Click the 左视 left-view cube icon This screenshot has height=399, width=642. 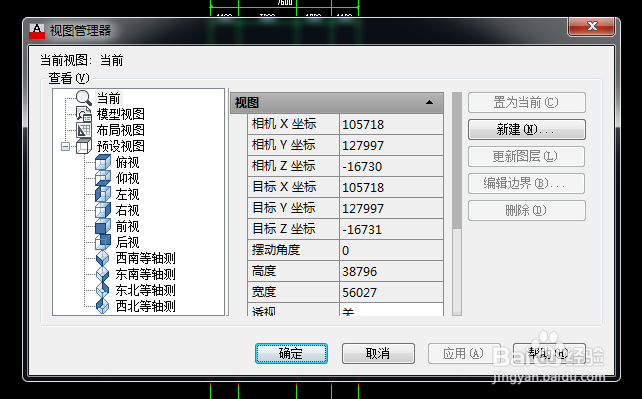coord(103,194)
